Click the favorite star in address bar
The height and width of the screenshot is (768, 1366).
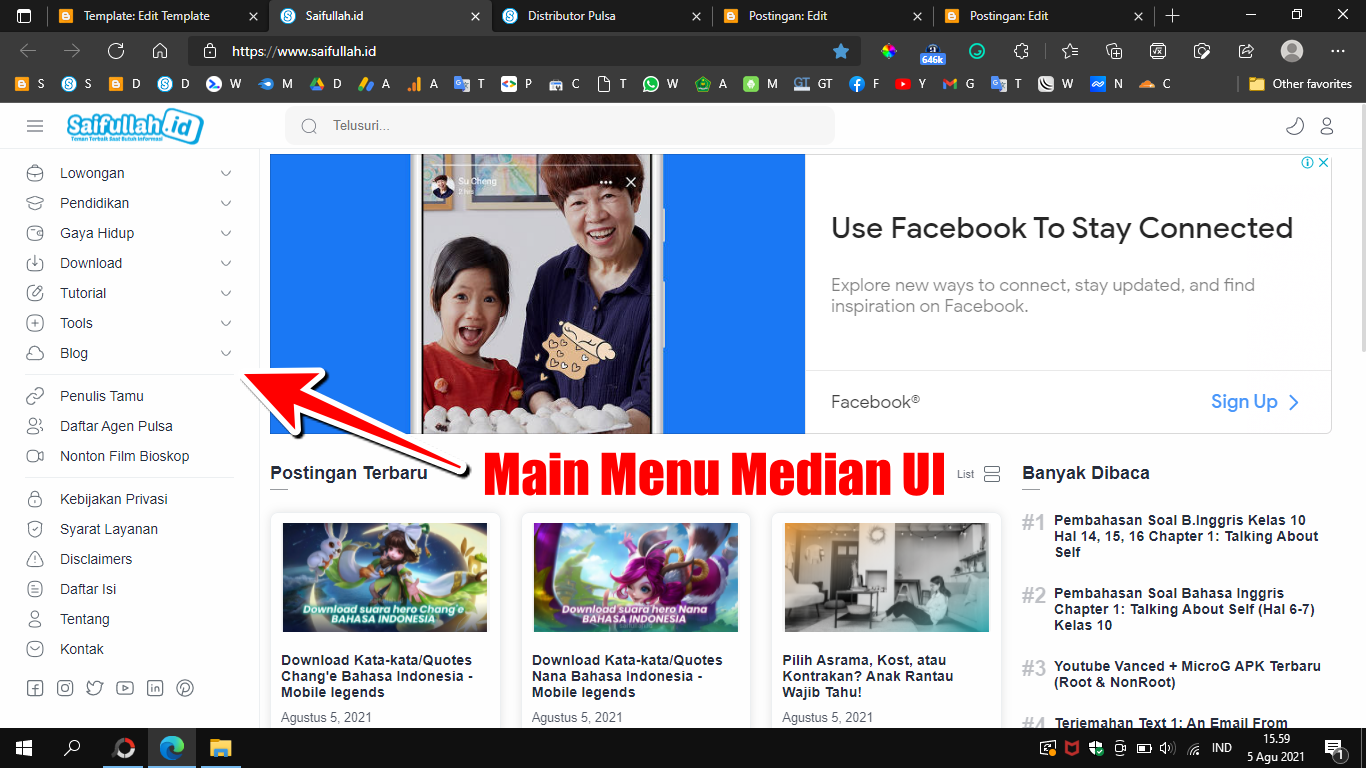[x=841, y=51]
